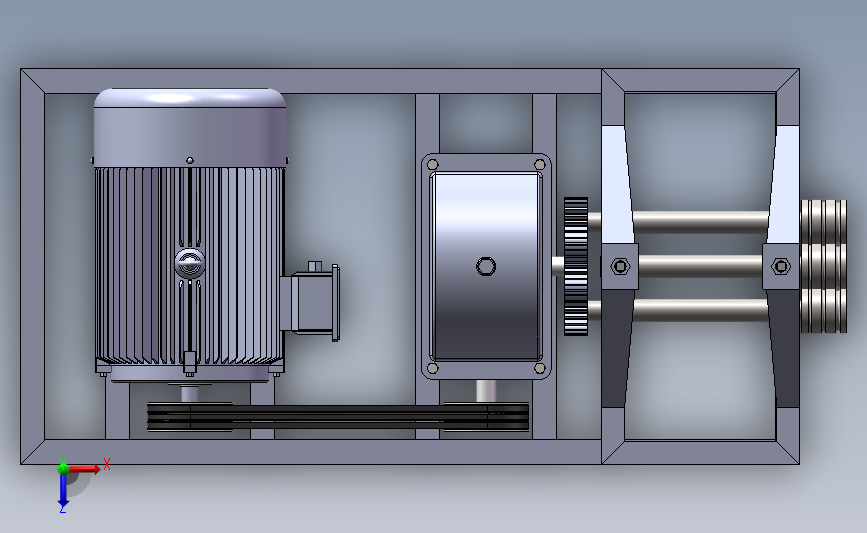The width and height of the screenshot is (867, 533).
Task: Click the round emblem on the motor body
Action: (x=190, y=263)
